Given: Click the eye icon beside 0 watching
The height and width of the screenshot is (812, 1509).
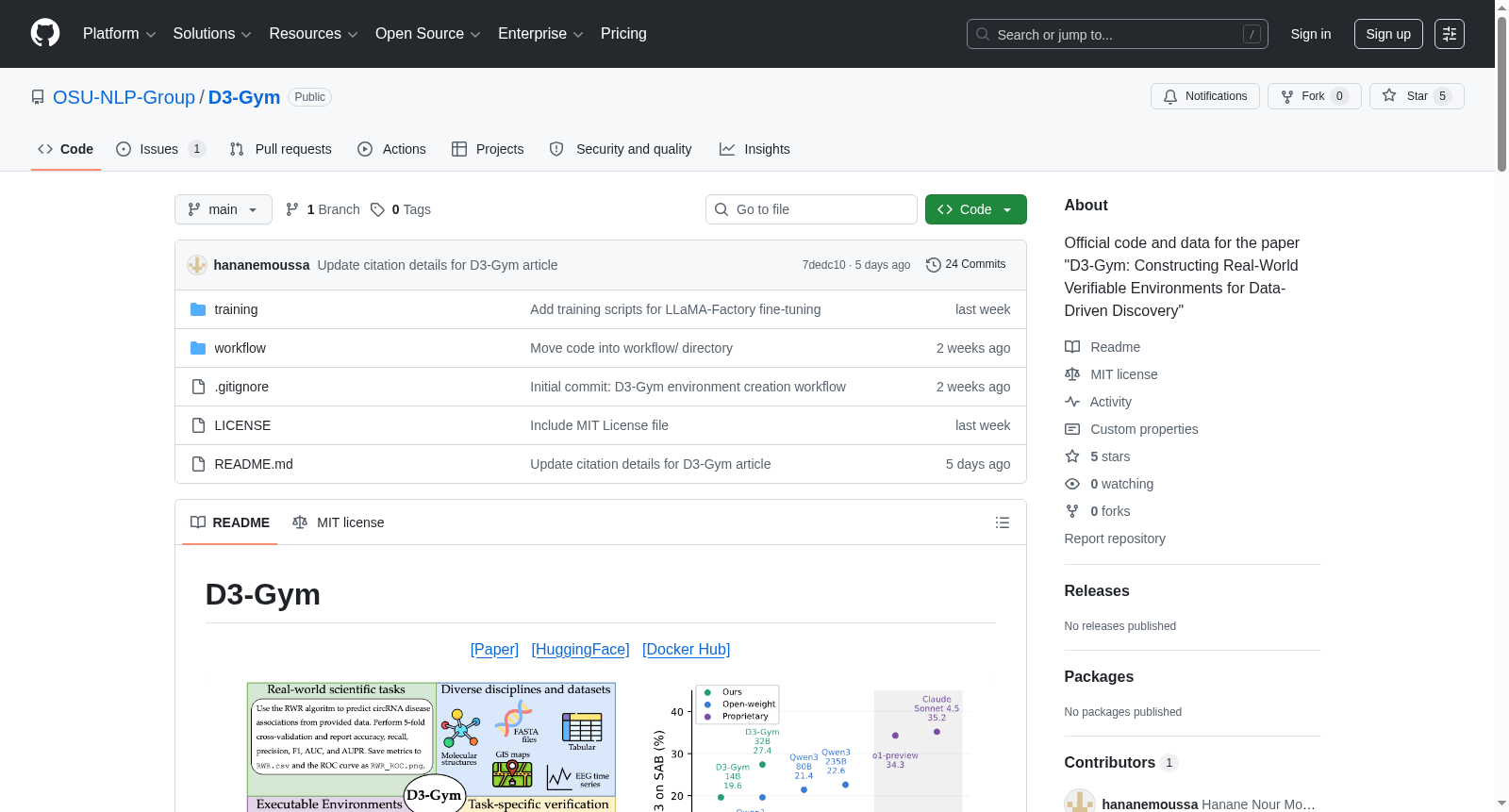Looking at the screenshot, I should (1072, 484).
